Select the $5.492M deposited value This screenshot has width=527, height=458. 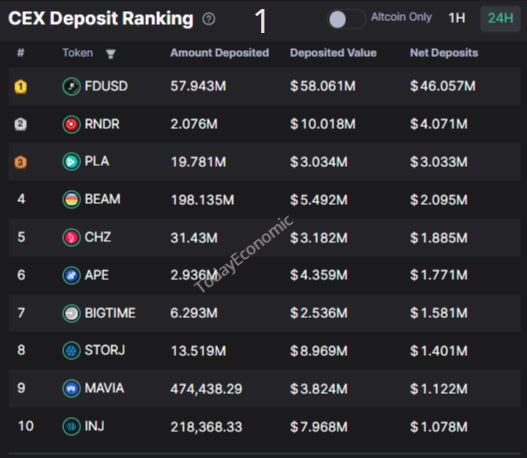tap(319, 200)
